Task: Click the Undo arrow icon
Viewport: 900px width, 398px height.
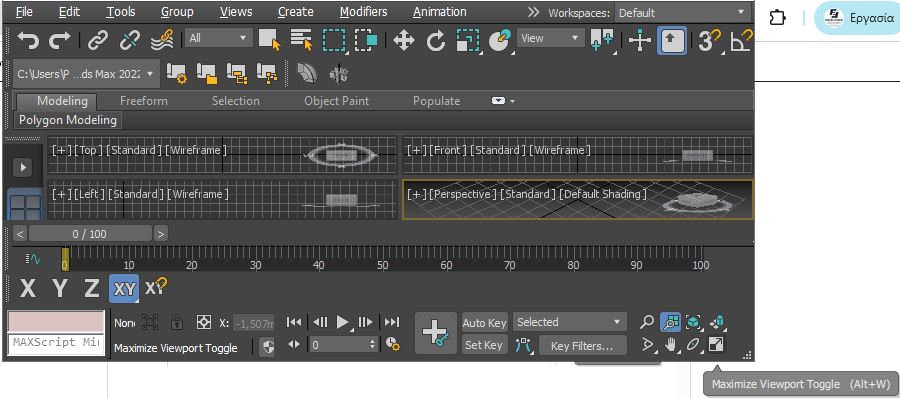Action: coord(28,40)
